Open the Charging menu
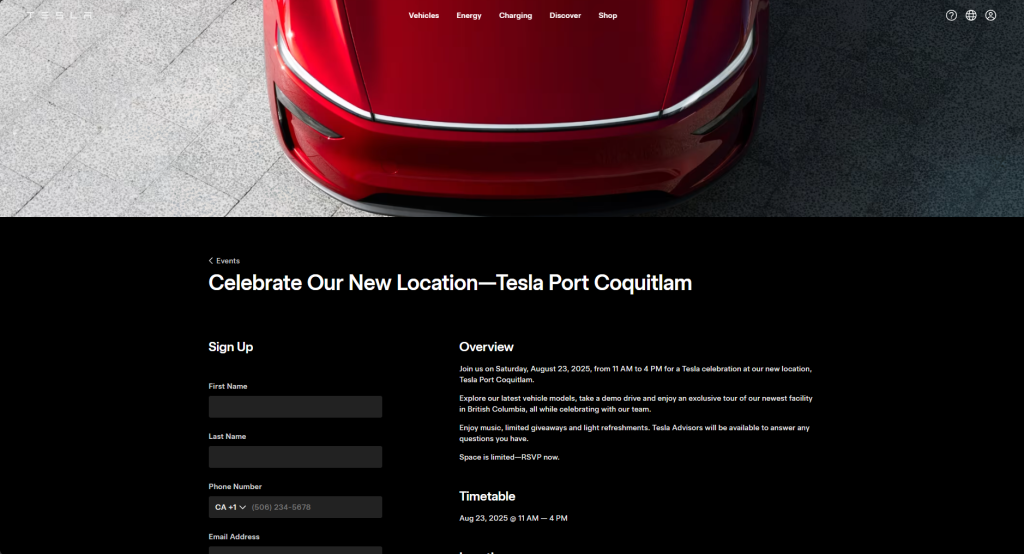This screenshot has height=554, width=1024. click(515, 16)
